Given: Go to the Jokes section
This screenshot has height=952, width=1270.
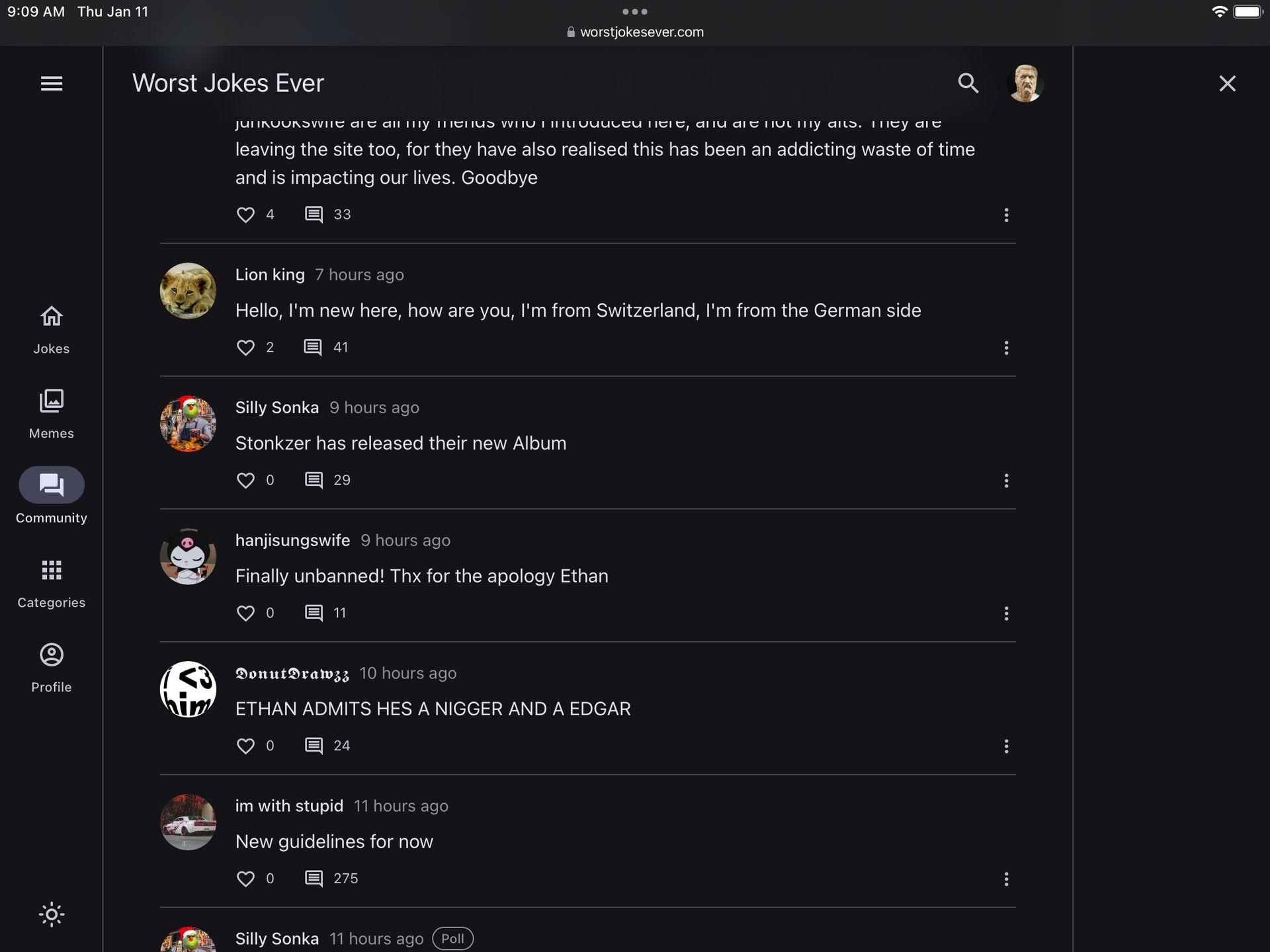Looking at the screenshot, I should (x=52, y=329).
